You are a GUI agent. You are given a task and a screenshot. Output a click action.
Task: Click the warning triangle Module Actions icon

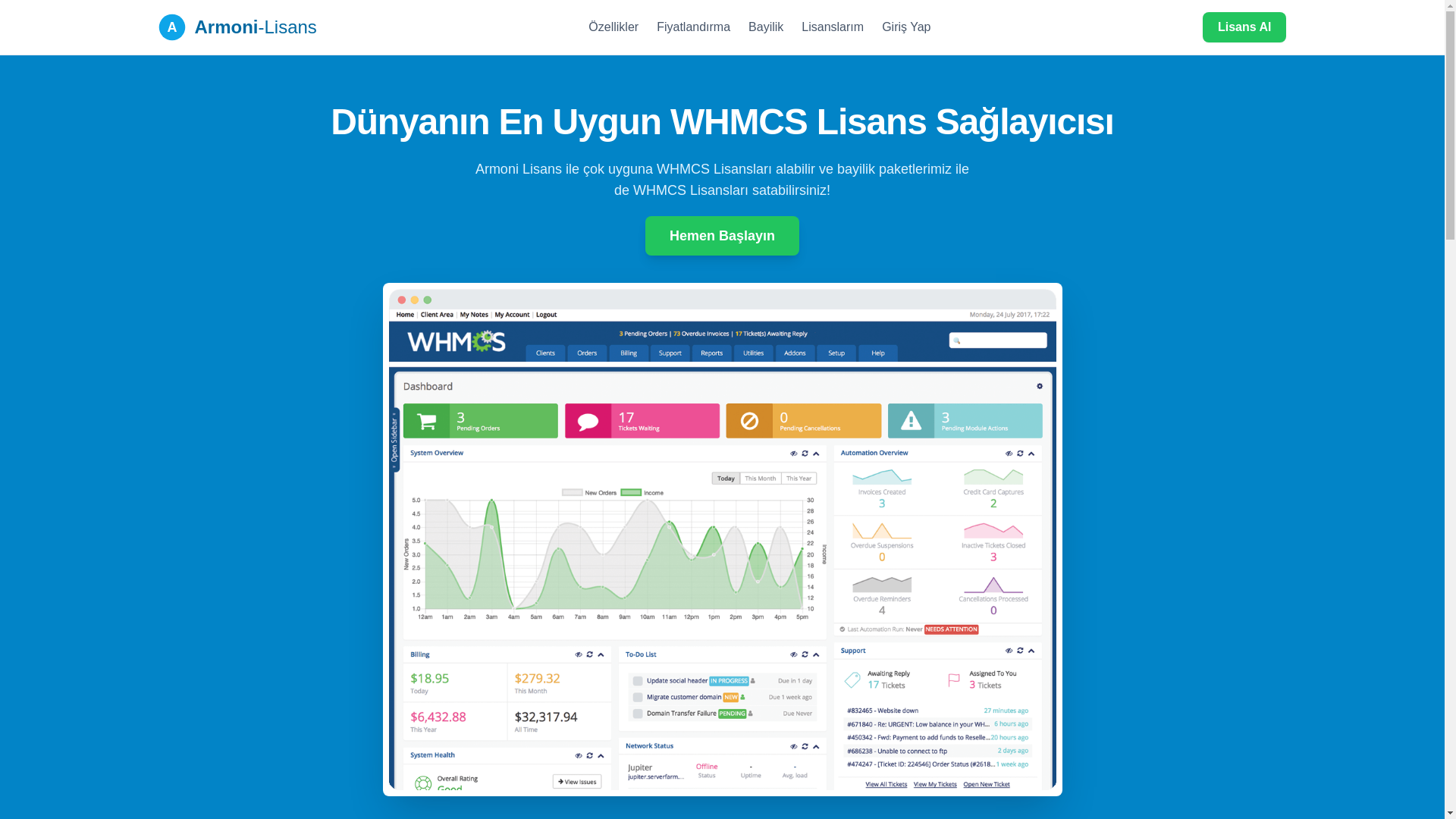912,421
